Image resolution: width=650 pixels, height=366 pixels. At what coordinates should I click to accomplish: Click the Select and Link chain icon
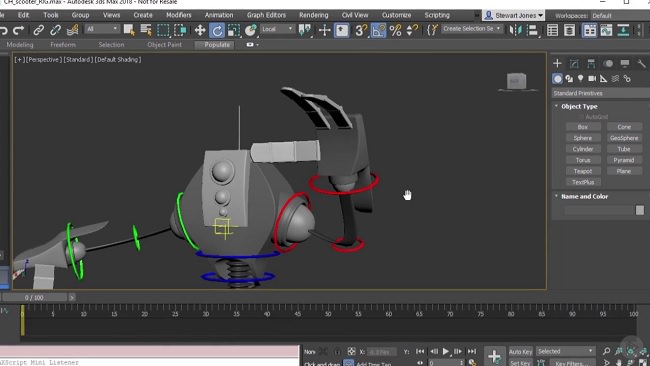pyautogui.click(x=39, y=30)
